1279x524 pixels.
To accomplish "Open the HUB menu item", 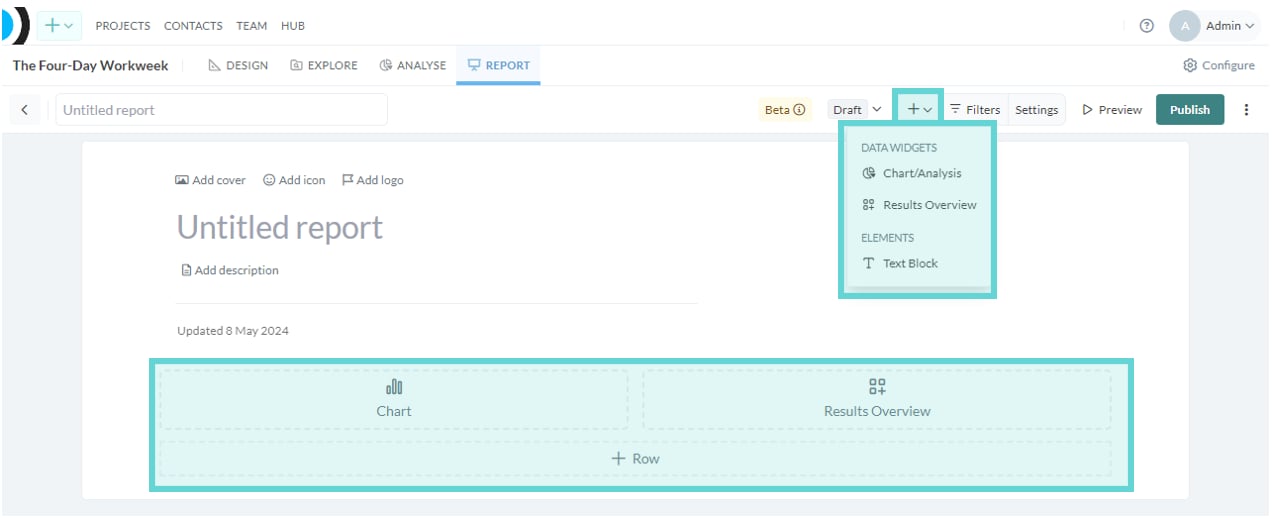I will coord(293,26).
